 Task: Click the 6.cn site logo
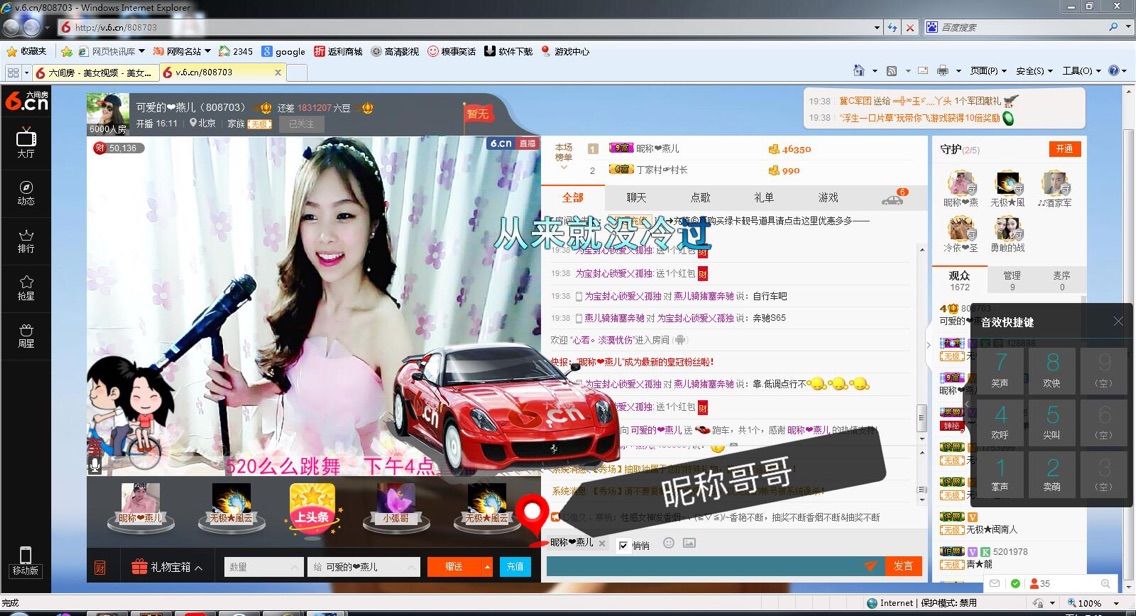[26, 101]
